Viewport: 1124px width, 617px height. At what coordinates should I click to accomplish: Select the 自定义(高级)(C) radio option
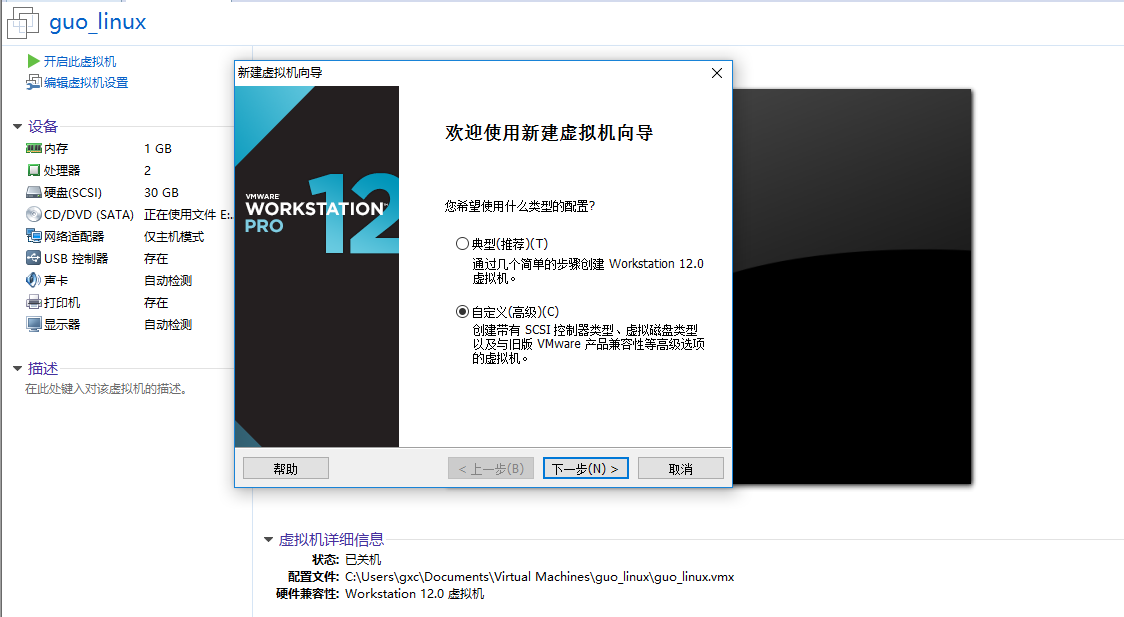click(x=462, y=312)
